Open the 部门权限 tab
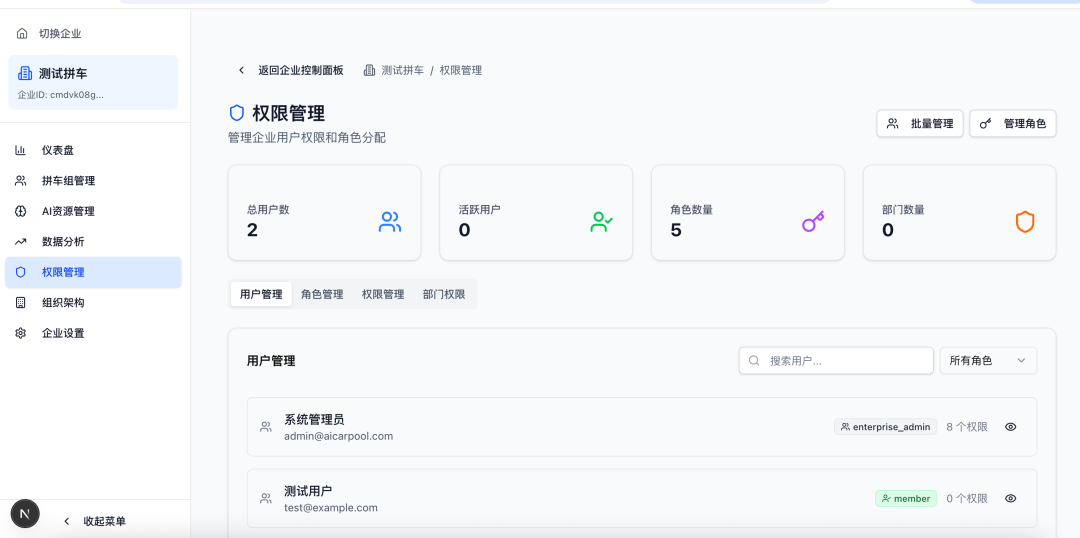This screenshot has height=538, width=1080. pos(444,294)
